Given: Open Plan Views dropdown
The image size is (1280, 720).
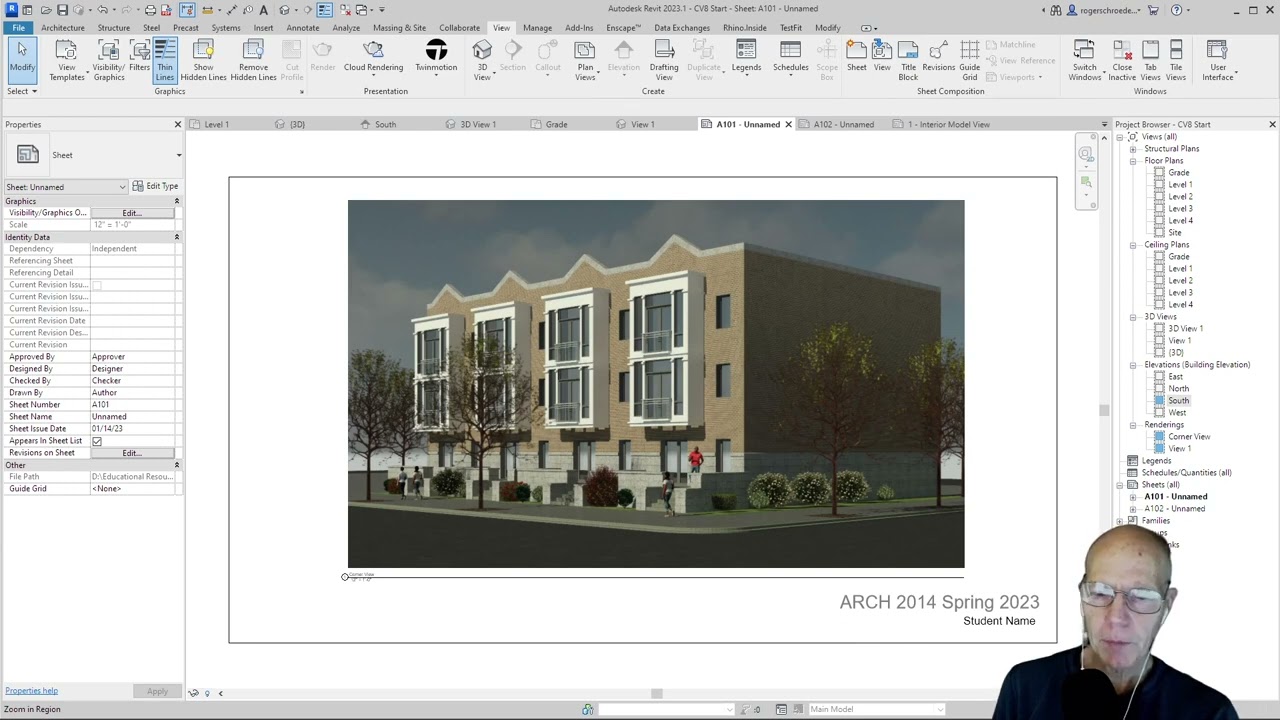Looking at the screenshot, I should tap(585, 60).
